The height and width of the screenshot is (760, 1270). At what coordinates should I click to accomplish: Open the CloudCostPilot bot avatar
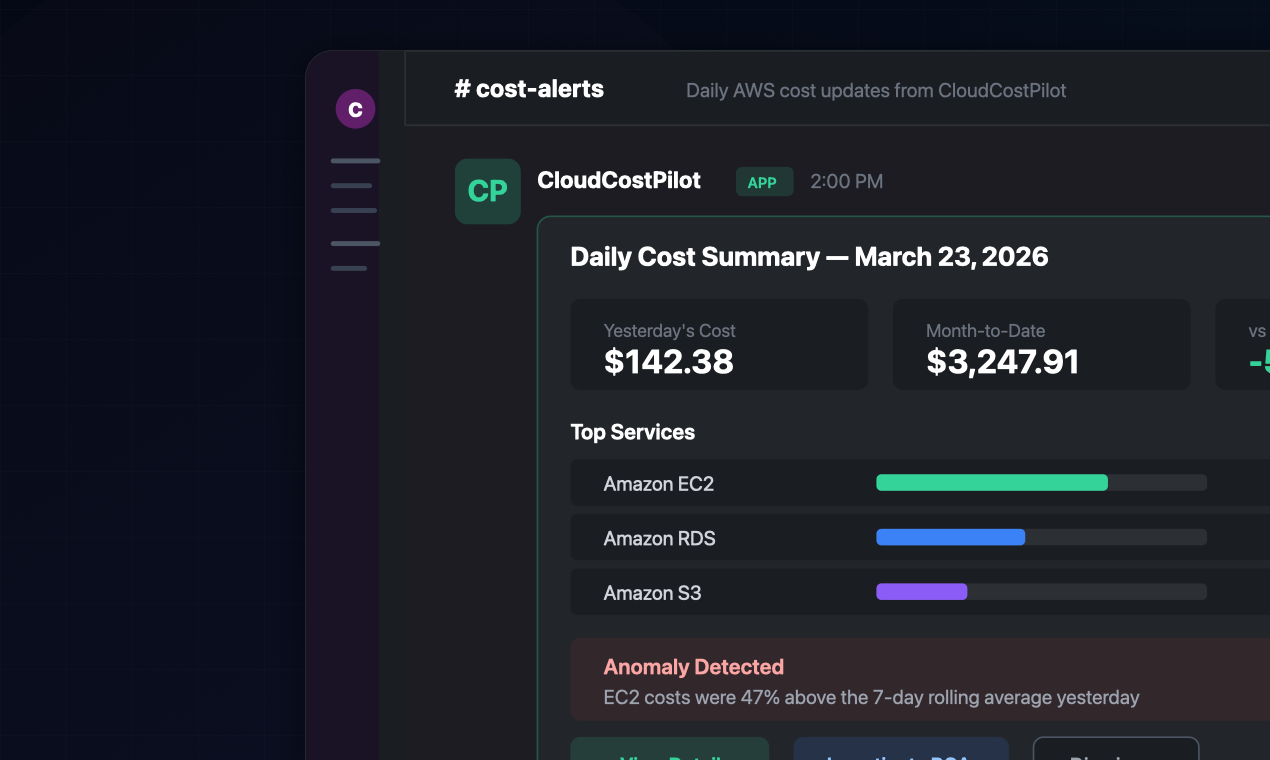487,190
